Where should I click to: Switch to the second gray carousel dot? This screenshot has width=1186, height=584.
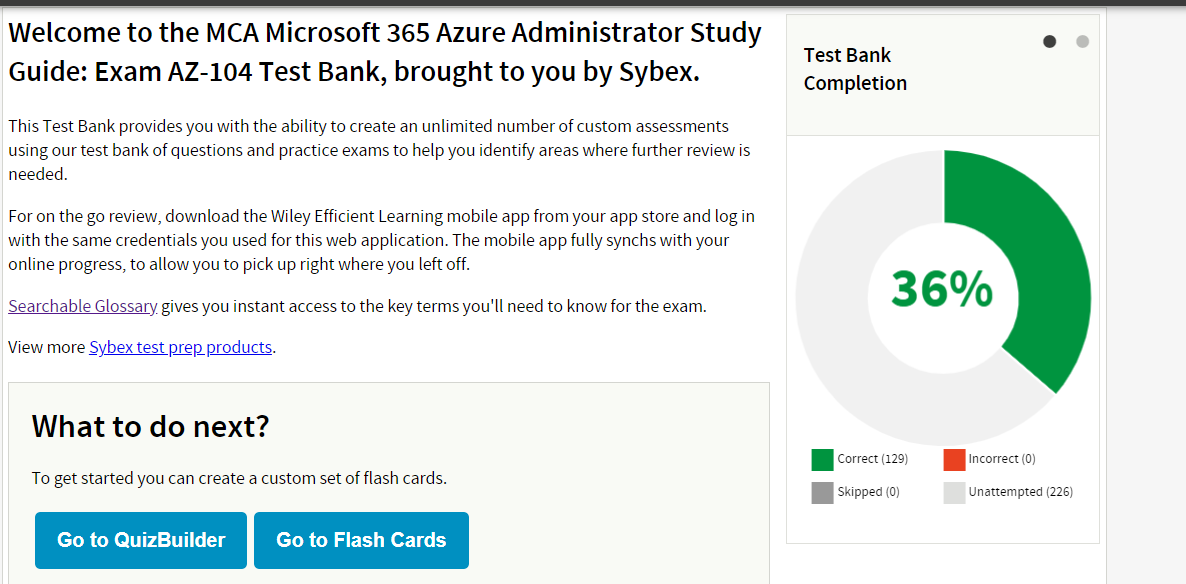1082,41
